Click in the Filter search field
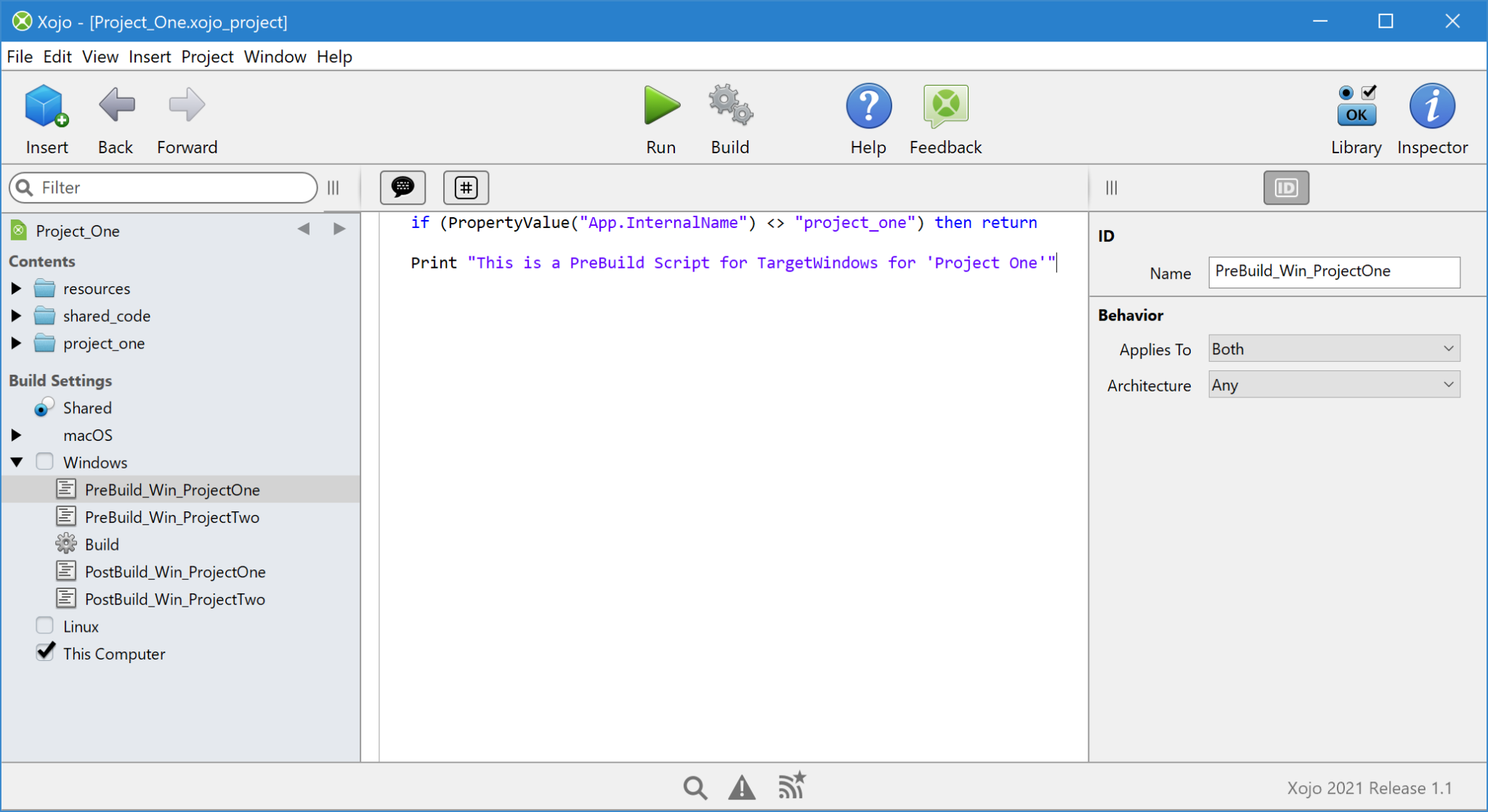Viewport: 1488px width, 812px height. (x=163, y=188)
